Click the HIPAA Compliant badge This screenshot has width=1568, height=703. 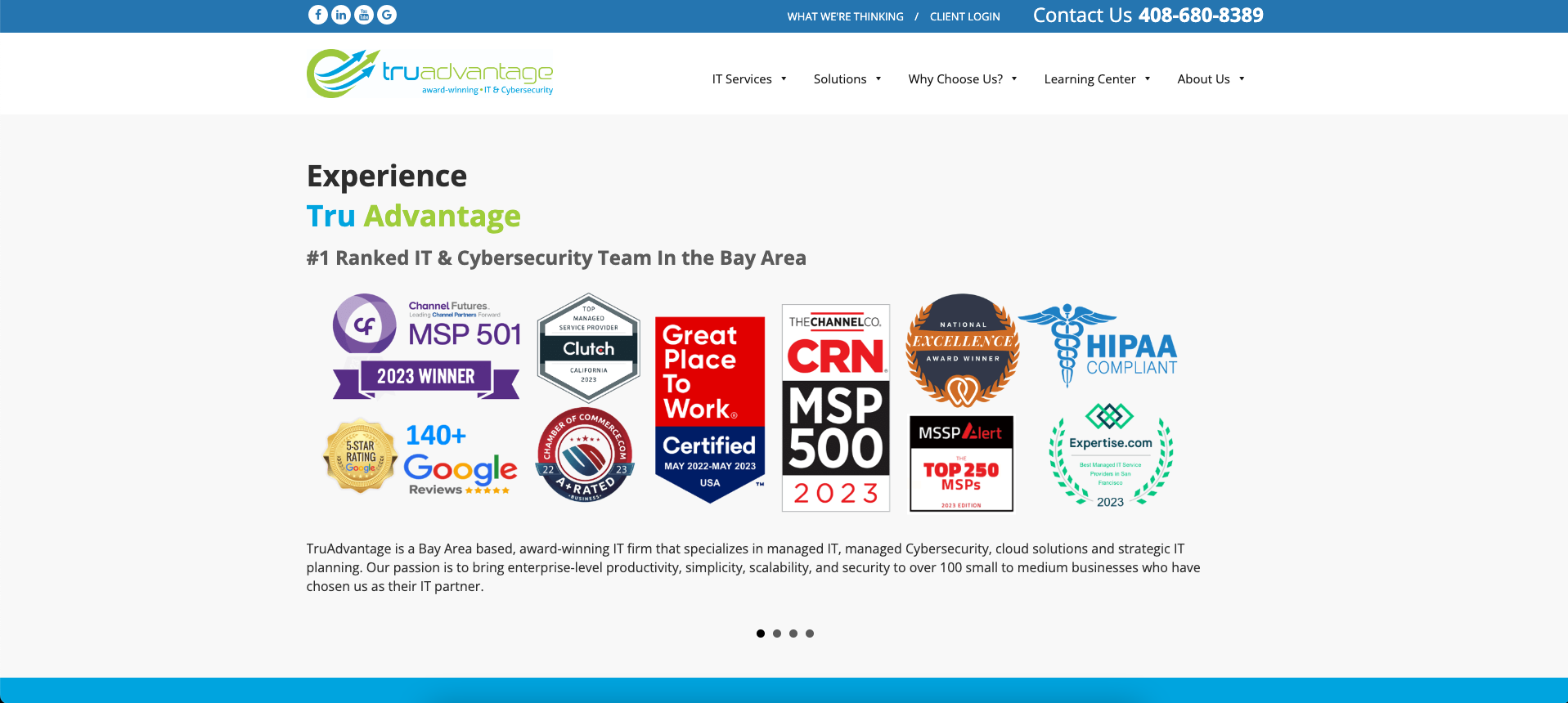coord(1098,346)
